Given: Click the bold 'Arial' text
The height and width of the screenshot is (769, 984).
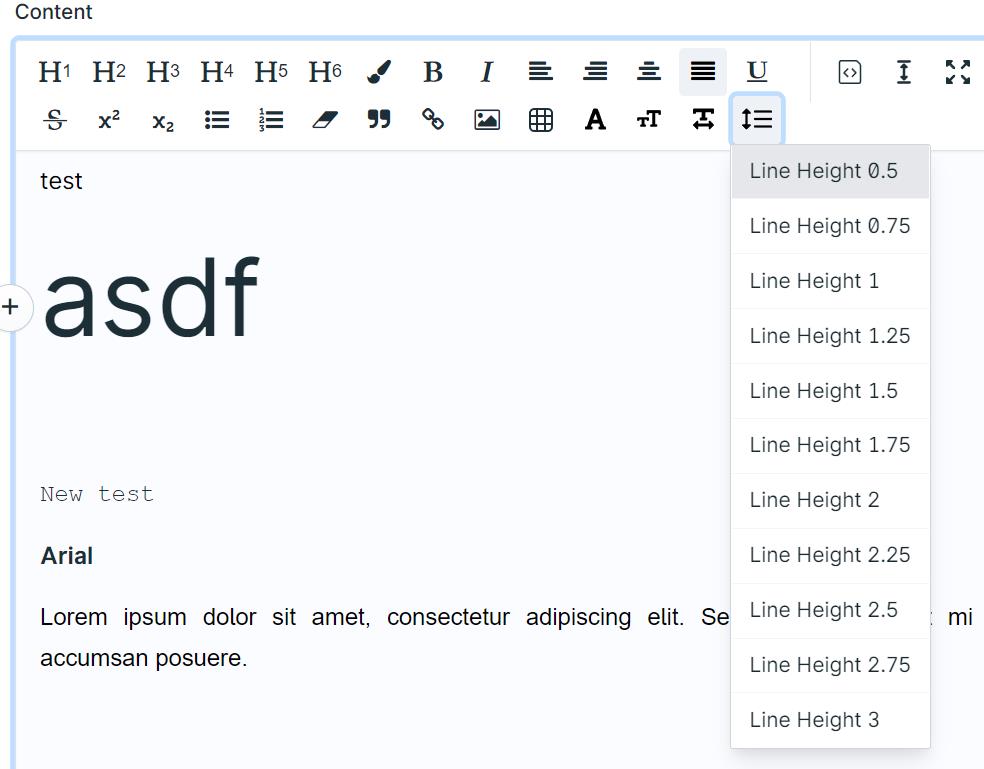Looking at the screenshot, I should [67, 556].
